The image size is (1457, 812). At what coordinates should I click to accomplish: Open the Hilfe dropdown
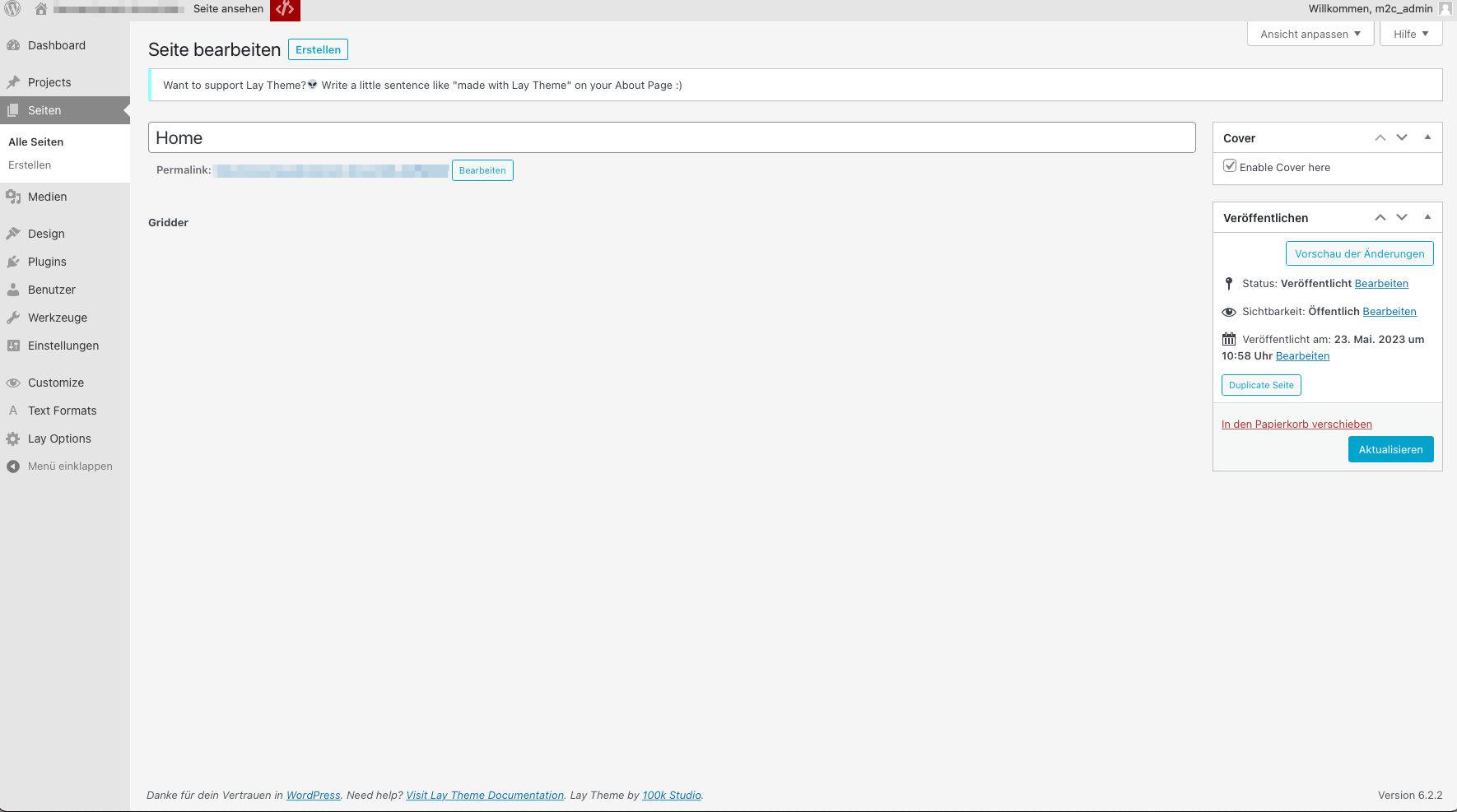[1411, 35]
